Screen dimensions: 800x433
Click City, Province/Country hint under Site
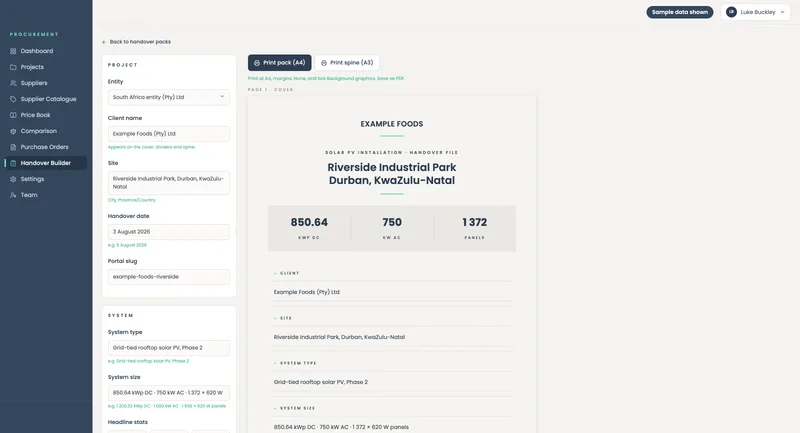tap(132, 200)
